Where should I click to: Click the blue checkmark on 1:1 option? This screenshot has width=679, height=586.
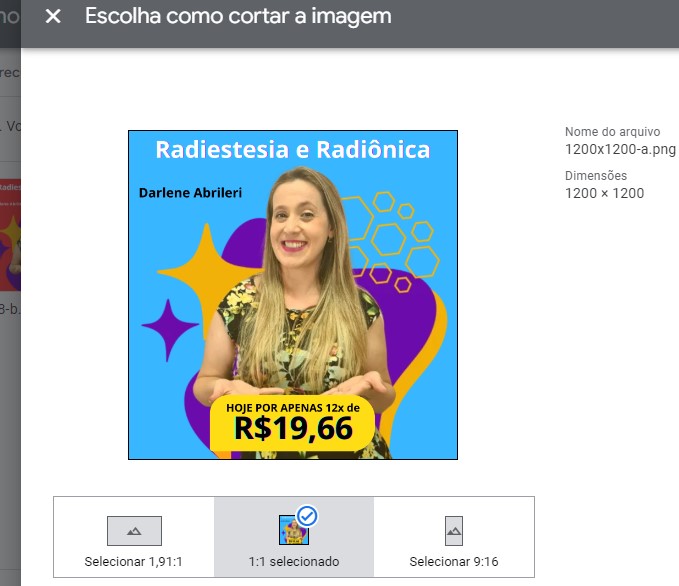[307, 516]
